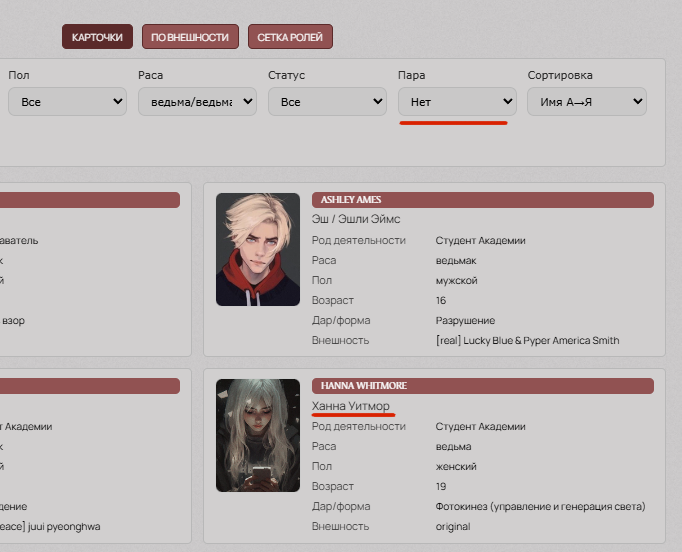Open the Сортировка dropdown Имя А→Я
The image size is (682, 552).
pos(587,102)
